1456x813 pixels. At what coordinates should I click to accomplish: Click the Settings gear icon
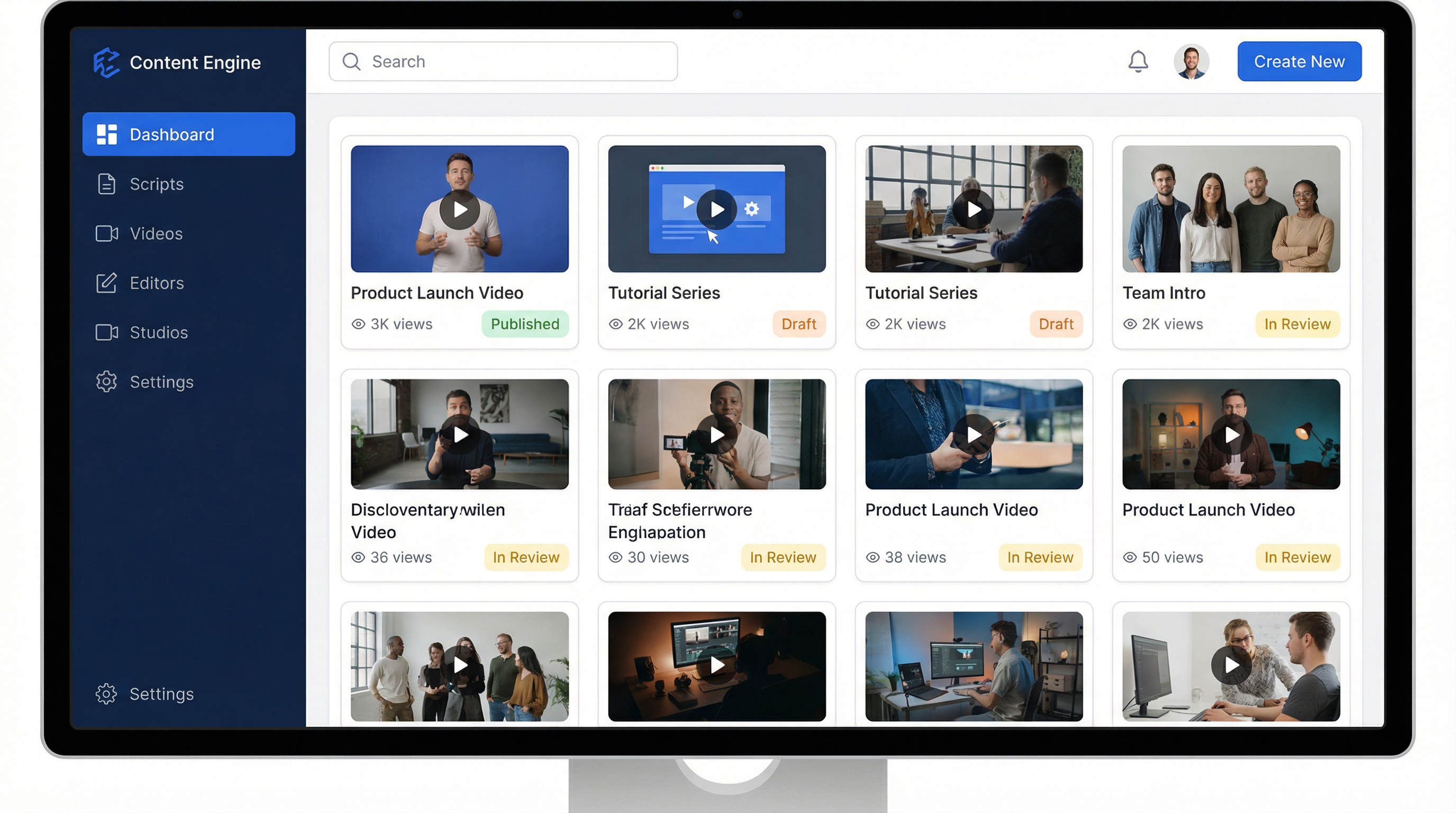[x=107, y=382]
